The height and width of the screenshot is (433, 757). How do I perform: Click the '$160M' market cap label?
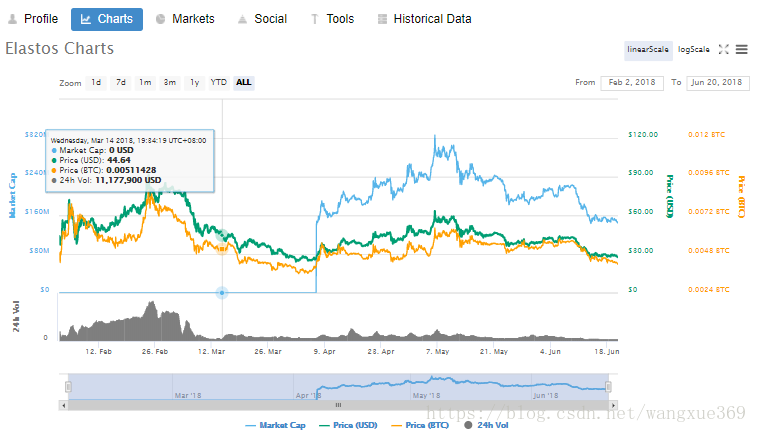(37, 211)
